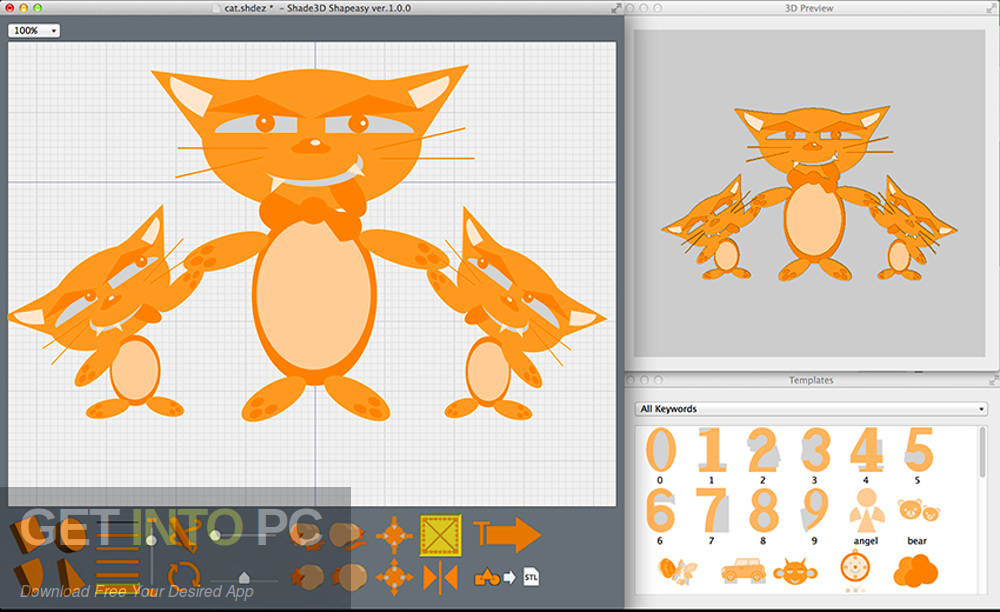Click the upper four-way move arrows icon
The image size is (1000, 612).
[x=394, y=535]
